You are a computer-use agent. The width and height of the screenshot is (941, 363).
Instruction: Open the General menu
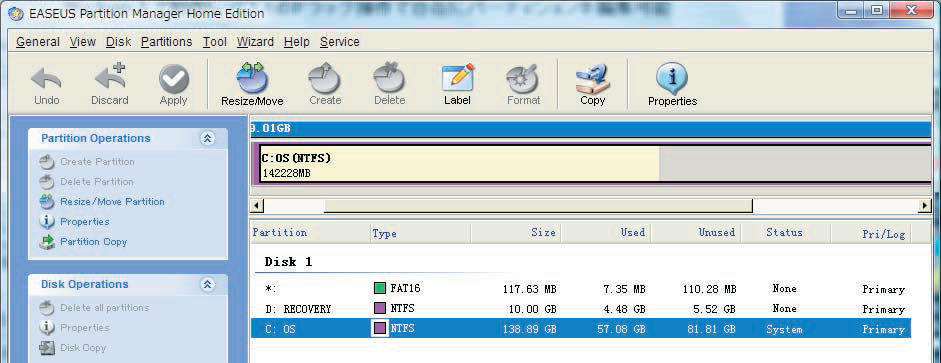coord(38,42)
